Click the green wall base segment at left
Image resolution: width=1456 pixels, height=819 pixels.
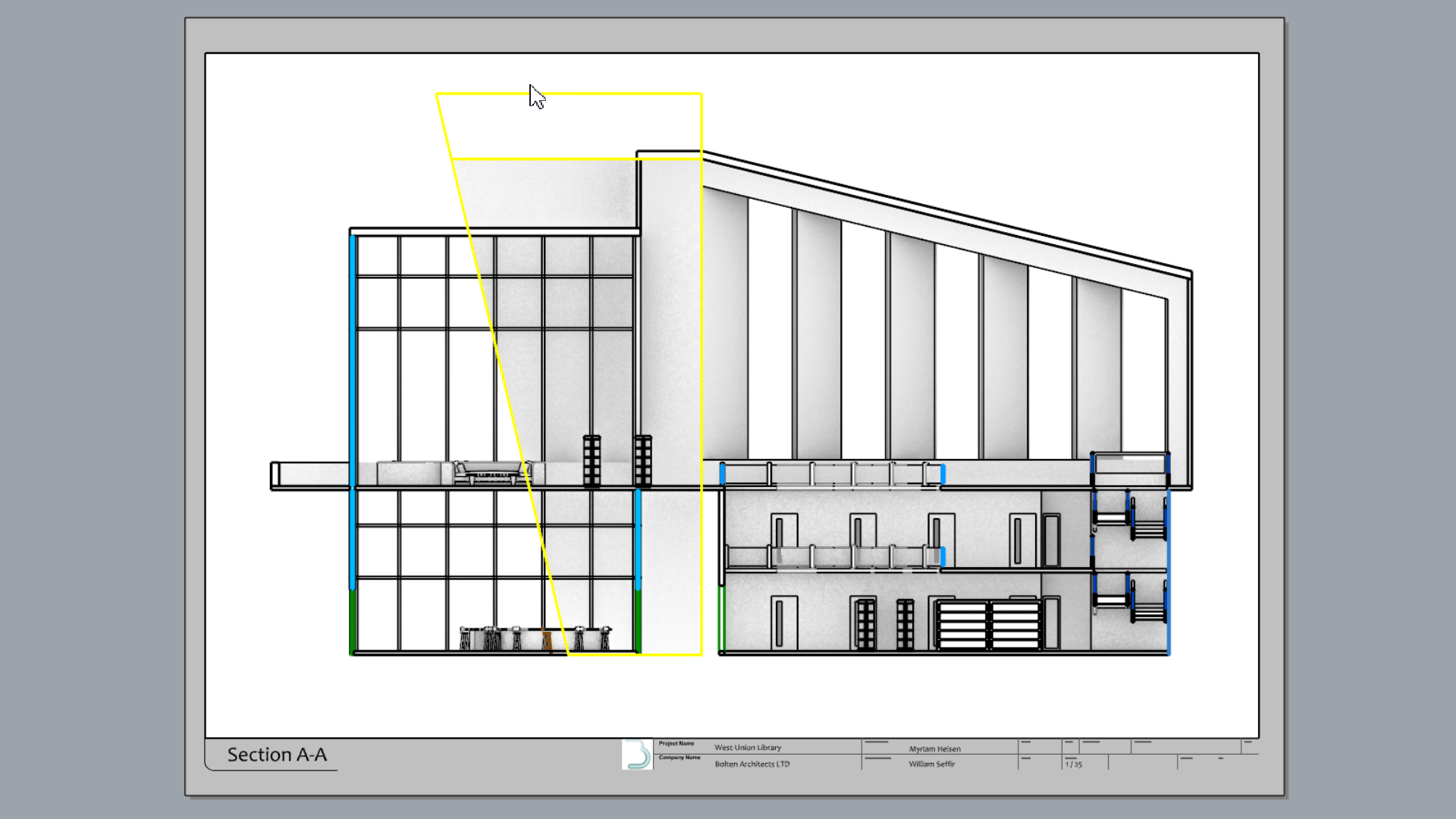353,622
